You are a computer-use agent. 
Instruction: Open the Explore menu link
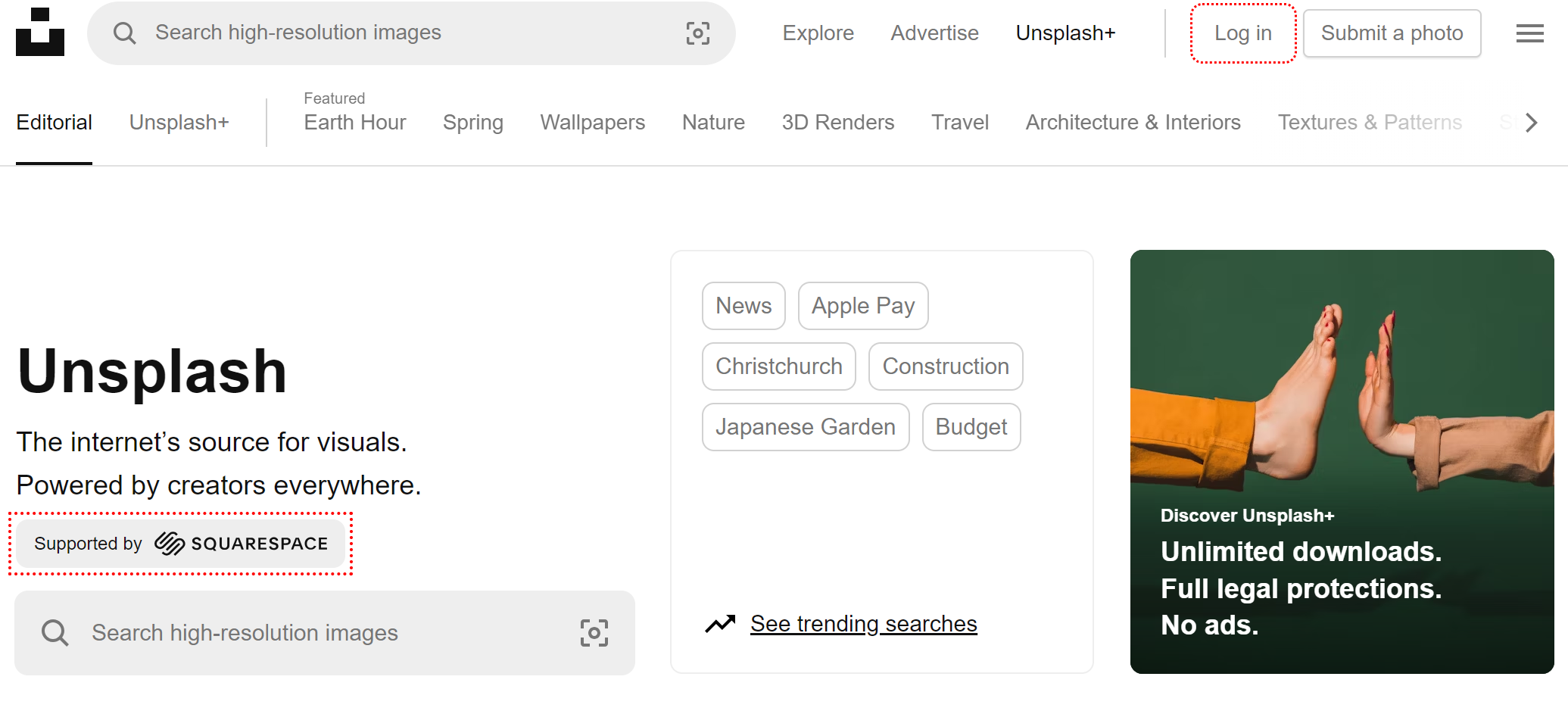coord(818,33)
